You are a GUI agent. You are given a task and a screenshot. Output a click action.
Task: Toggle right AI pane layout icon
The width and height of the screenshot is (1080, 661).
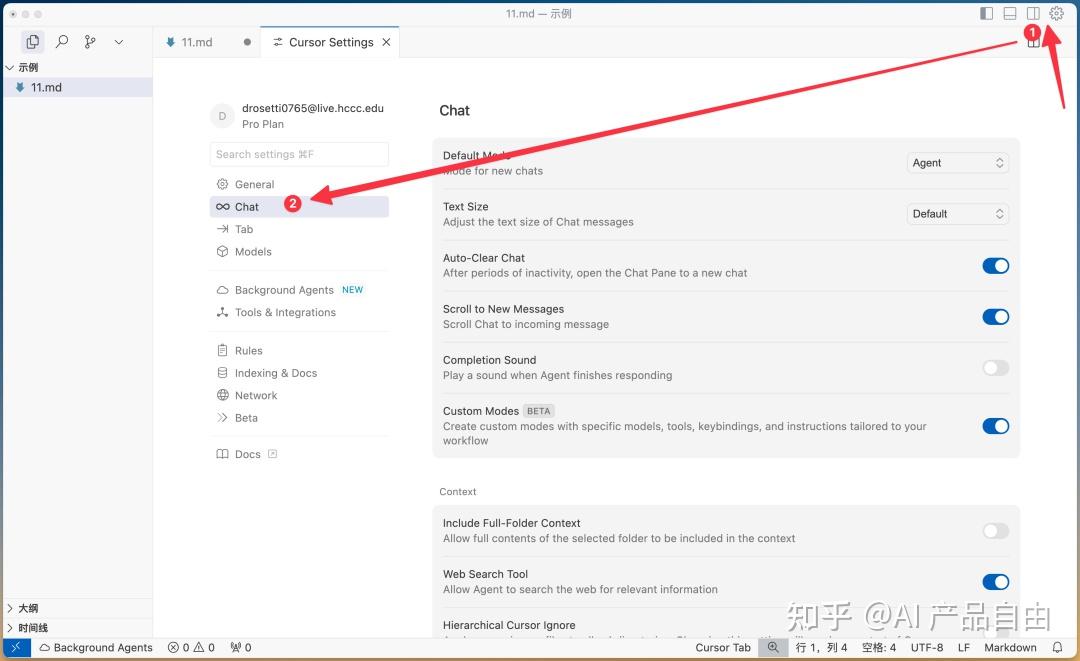1033,13
